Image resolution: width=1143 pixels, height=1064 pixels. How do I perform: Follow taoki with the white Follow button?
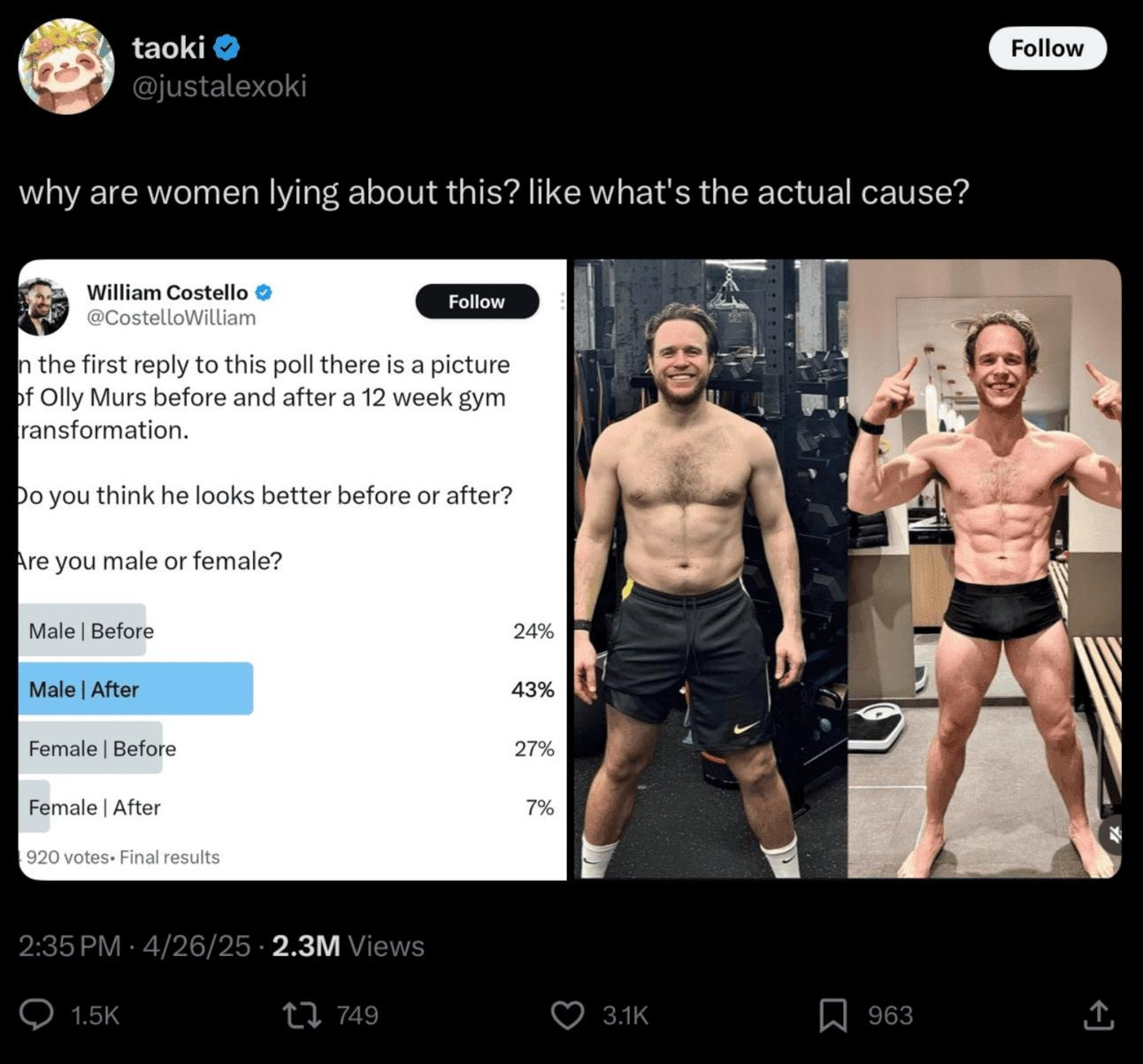(1047, 49)
